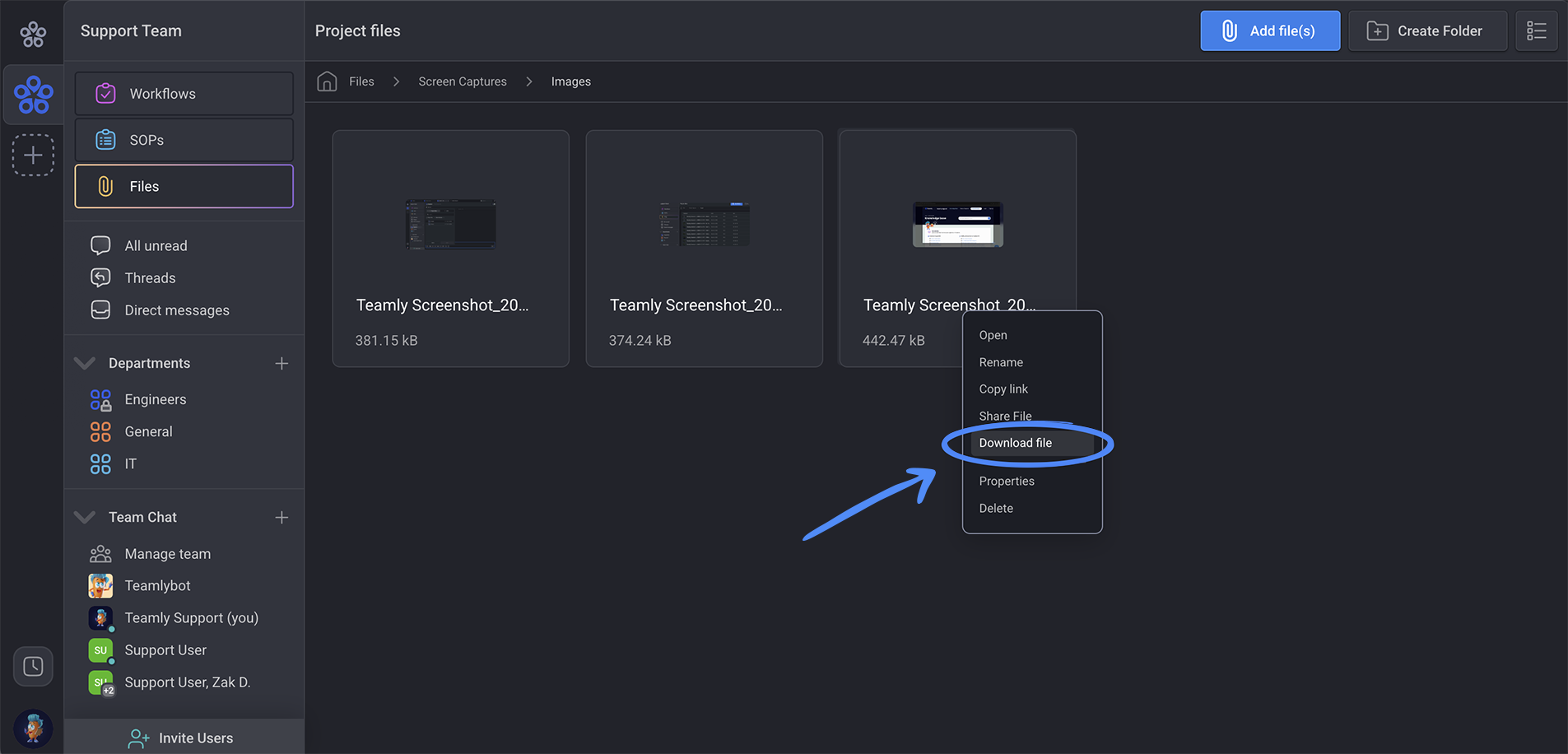Click the Teamly flower logo at top left
The width and height of the screenshot is (1568, 754).
click(x=33, y=34)
